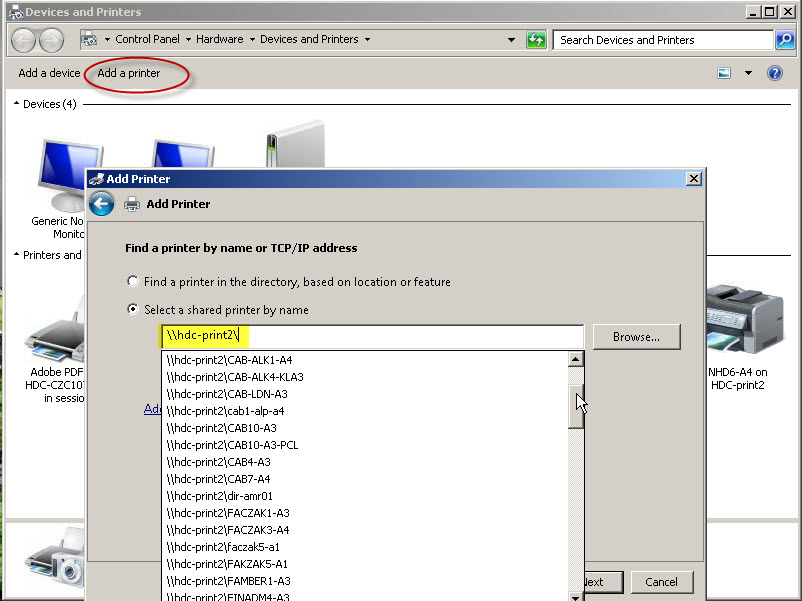Screen dimensions: 802x601
Task: Collapse the Devices (4) group
Action: 17,104
